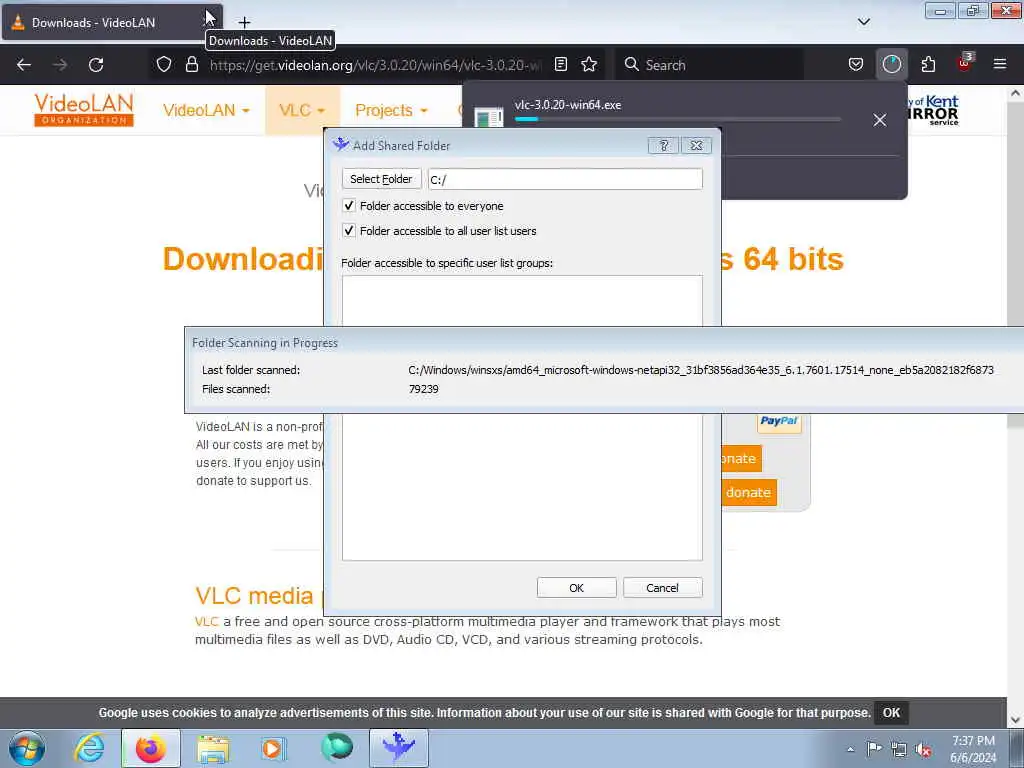1024x768 pixels.
Task: Click the downloads progress icon in toolbar
Action: click(891, 65)
